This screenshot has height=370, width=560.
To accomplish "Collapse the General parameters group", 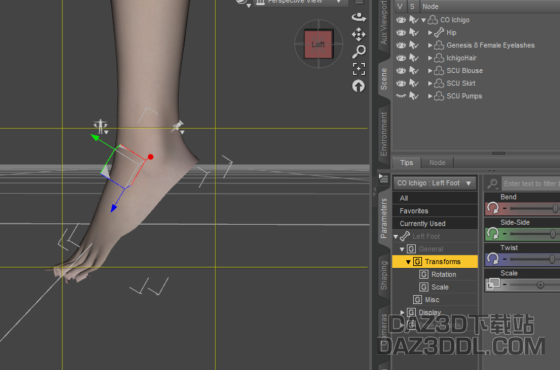I will (402, 249).
